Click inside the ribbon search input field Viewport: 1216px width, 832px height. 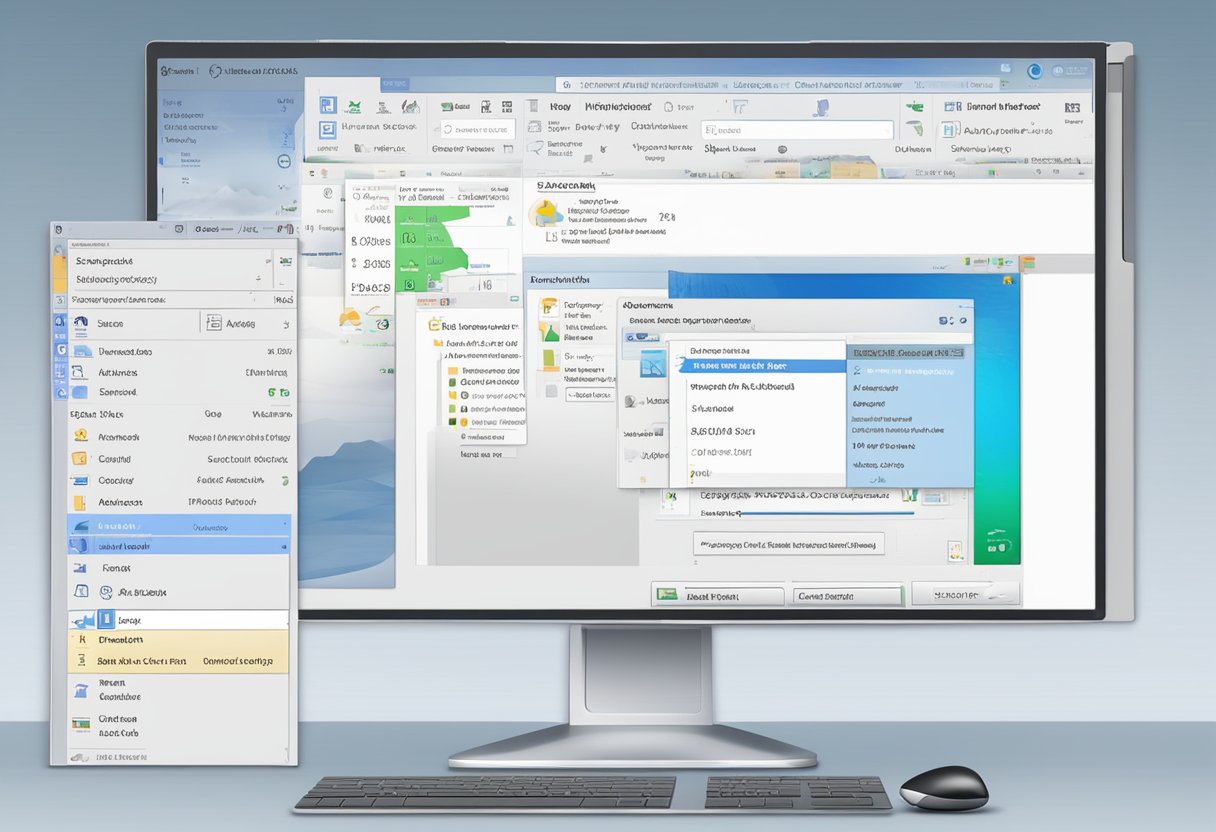point(795,128)
